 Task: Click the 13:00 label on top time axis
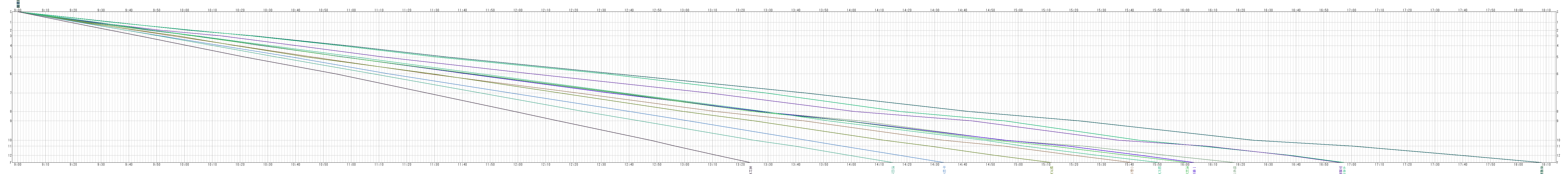tap(685, 10)
